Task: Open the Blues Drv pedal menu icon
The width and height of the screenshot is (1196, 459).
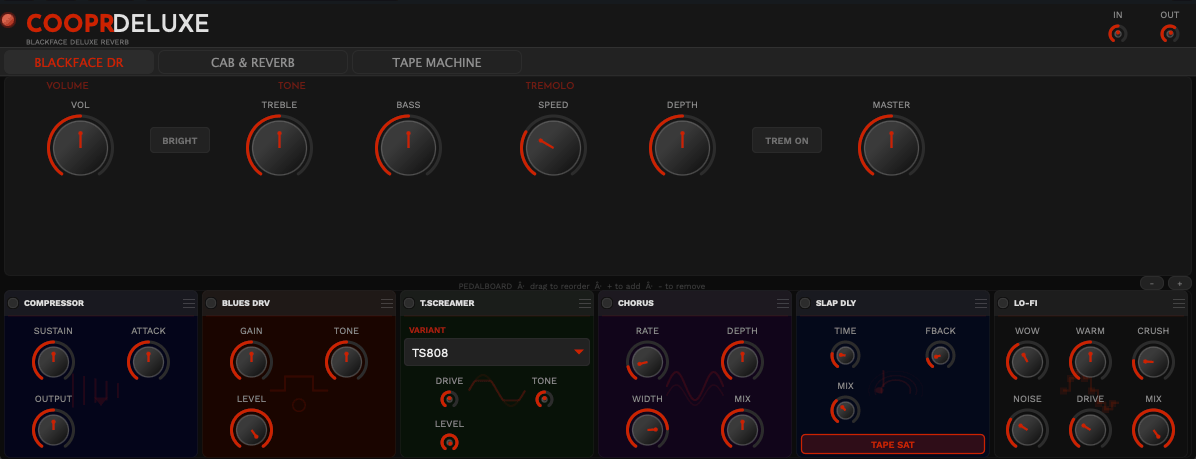Action: click(387, 303)
